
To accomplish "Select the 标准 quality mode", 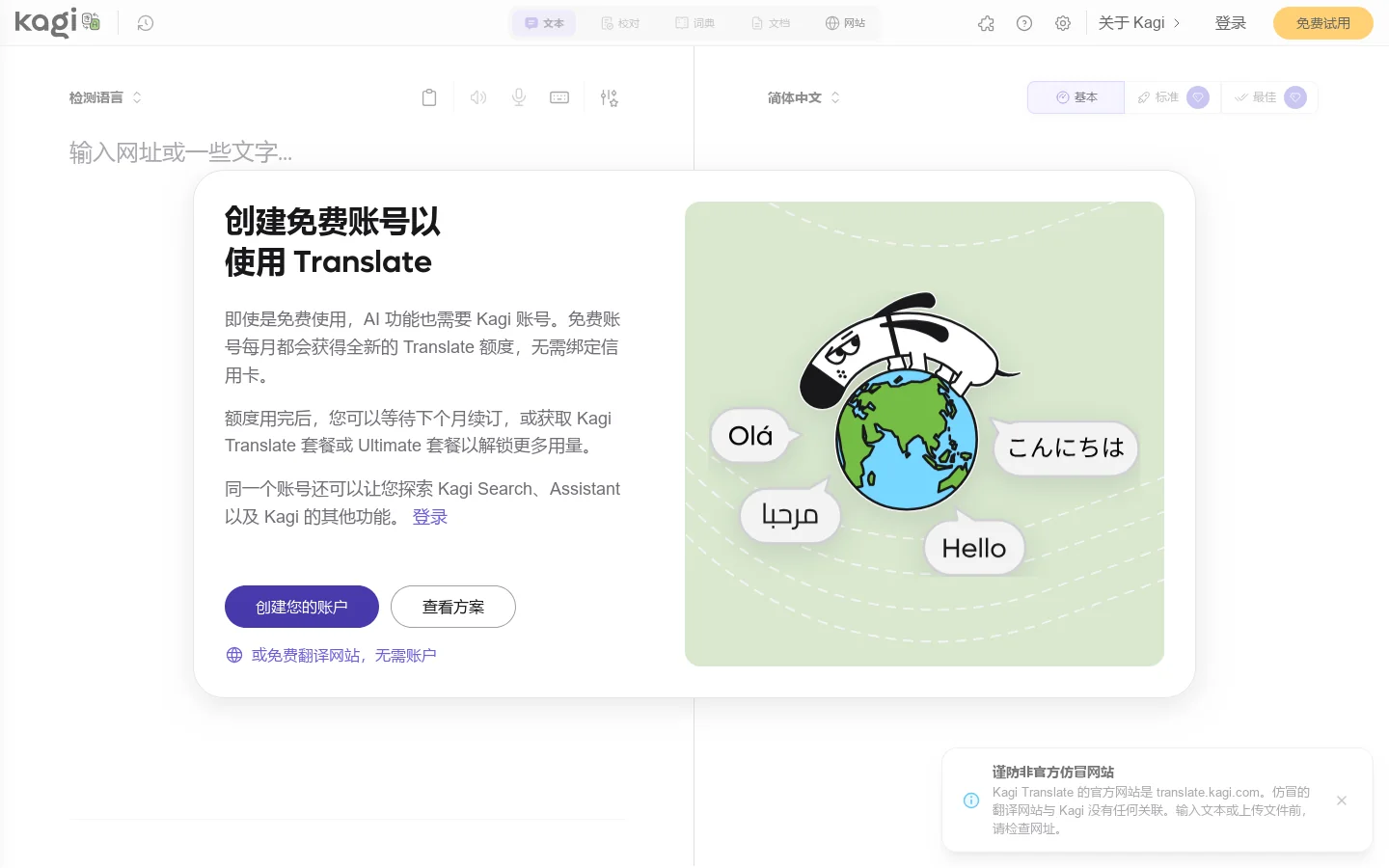I will (1173, 97).
